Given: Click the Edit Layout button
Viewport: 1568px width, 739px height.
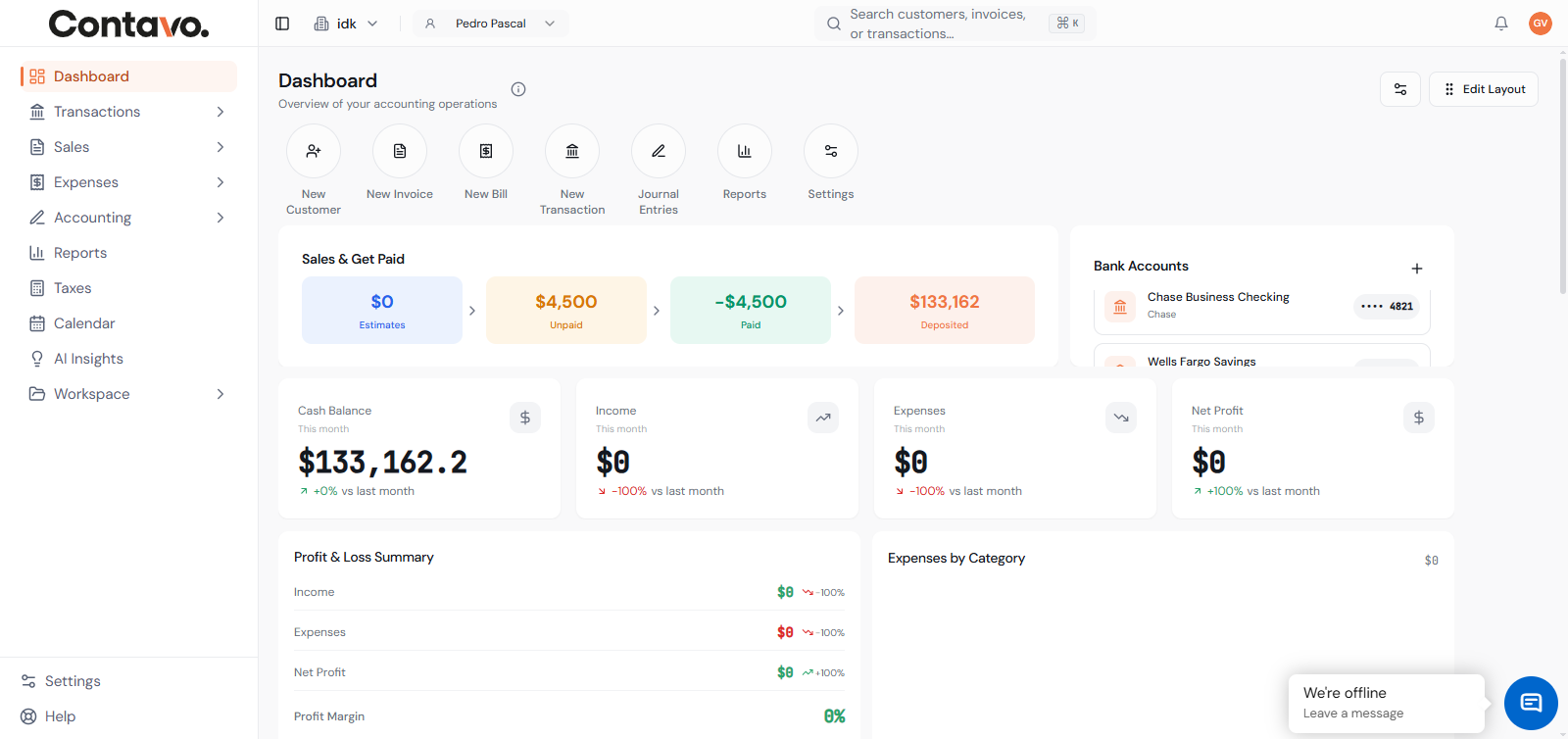Looking at the screenshot, I should coord(1484,89).
